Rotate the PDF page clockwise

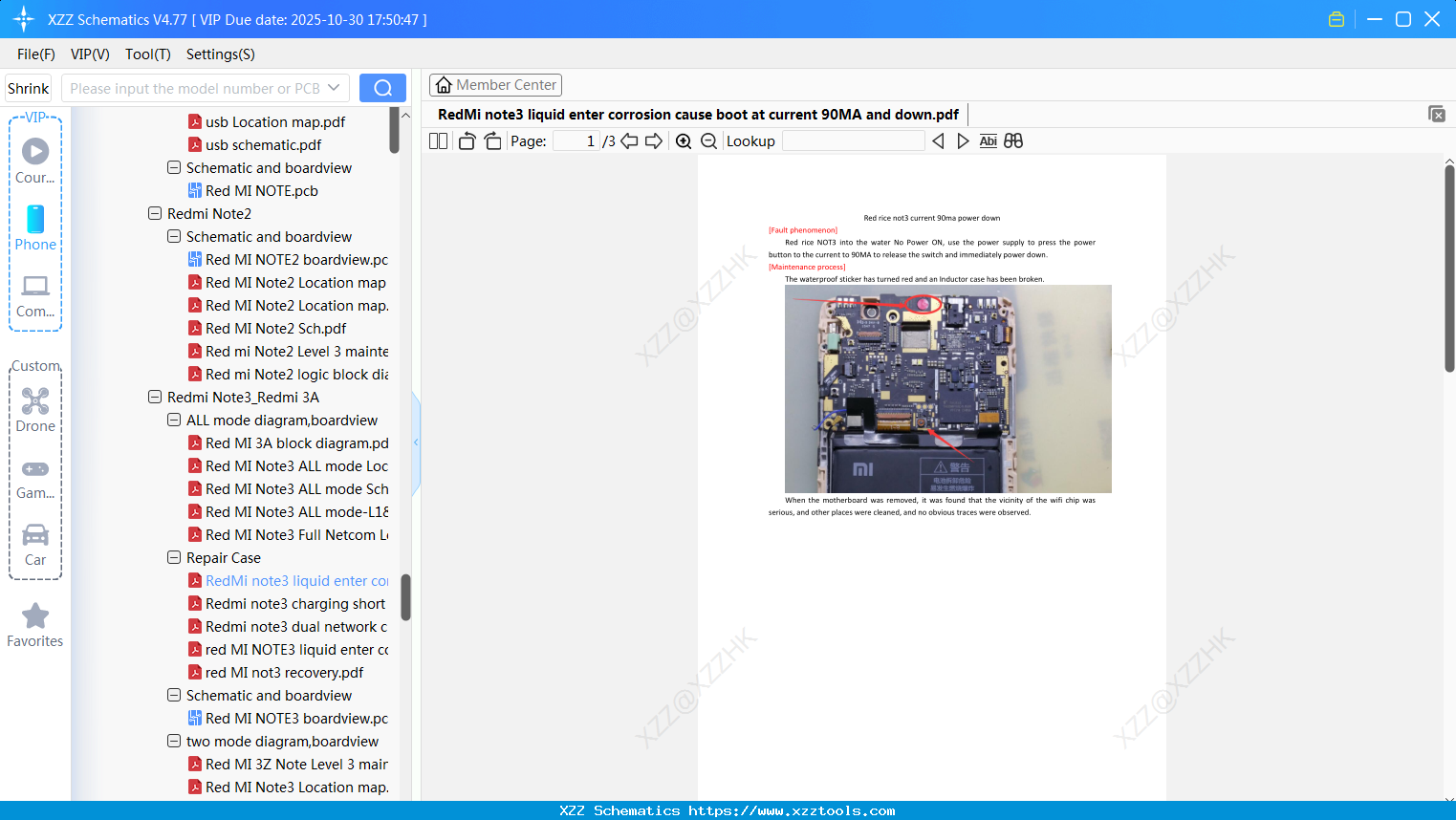point(492,140)
